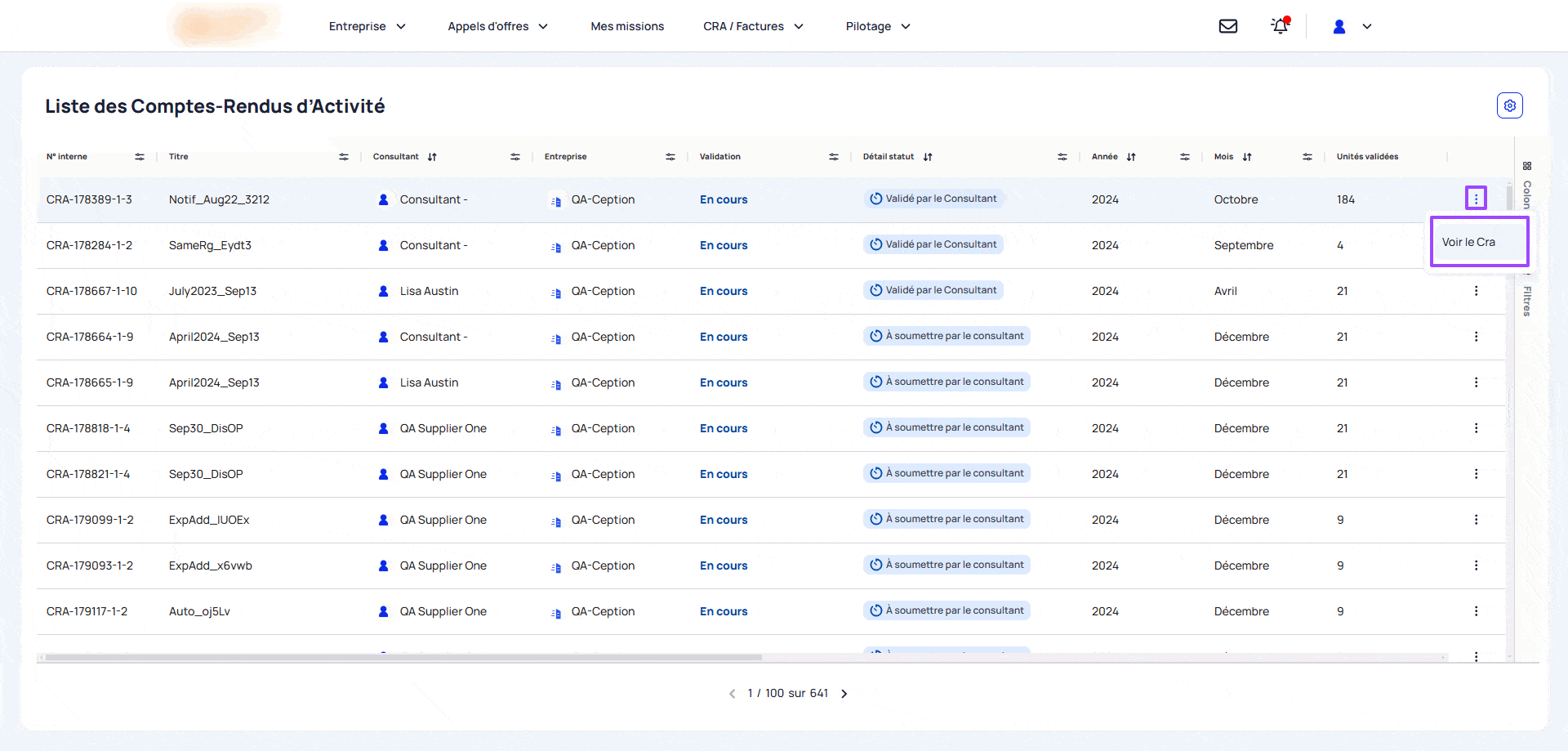Open filter icon of Mois column
The image size is (1568, 751).
1307,157
